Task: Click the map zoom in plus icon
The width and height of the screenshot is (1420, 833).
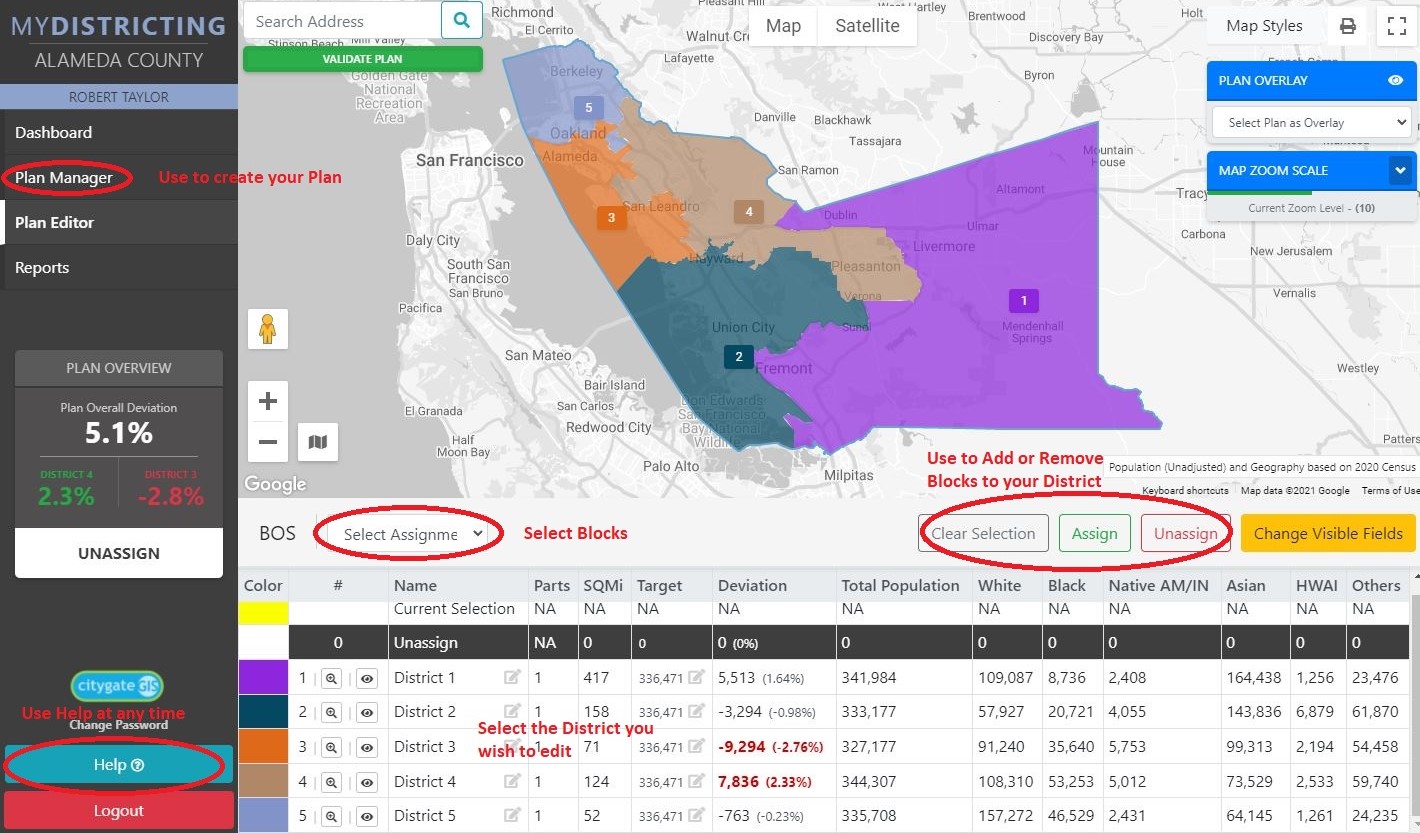Action: coord(267,401)
